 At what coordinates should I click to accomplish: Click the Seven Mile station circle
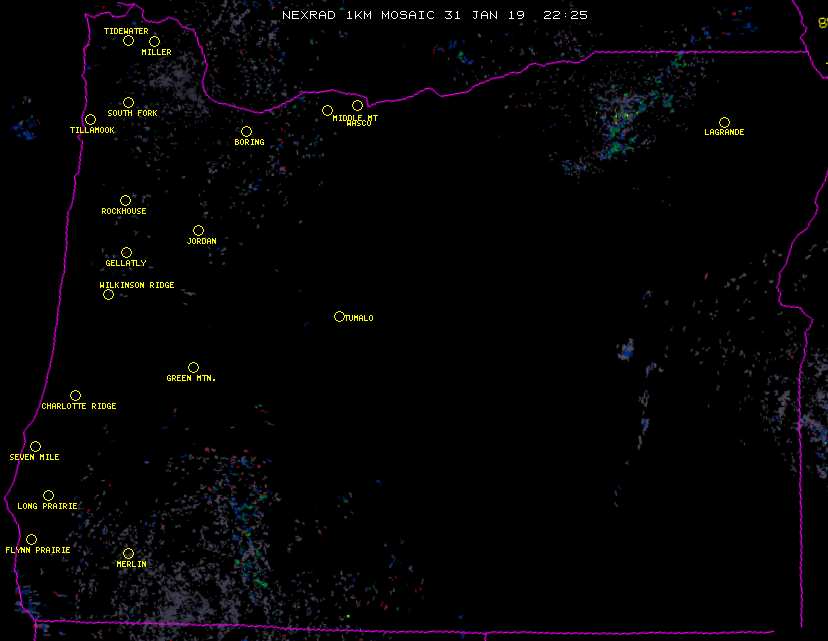coord(35,446)
